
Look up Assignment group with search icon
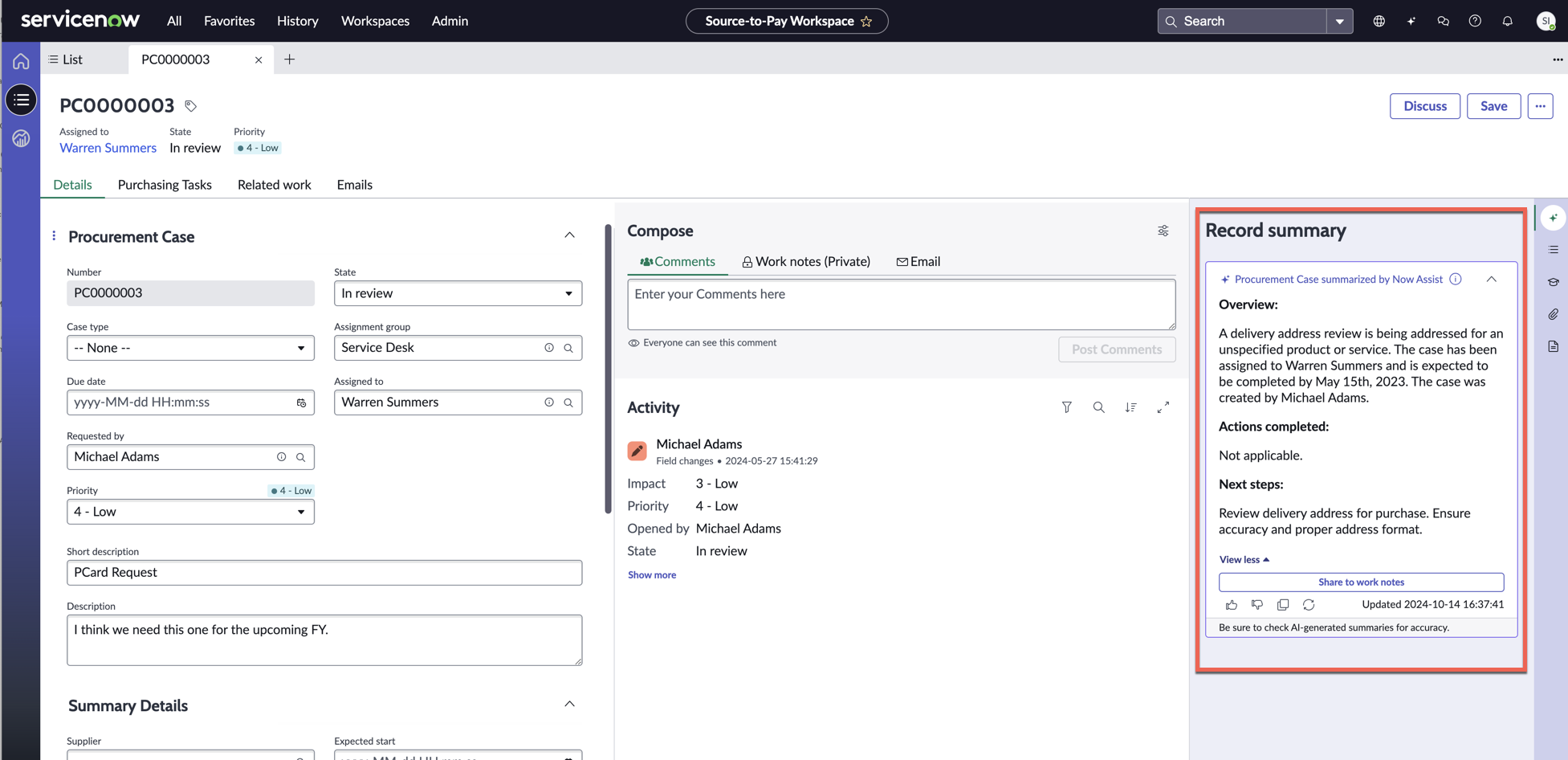coord(568,348)
